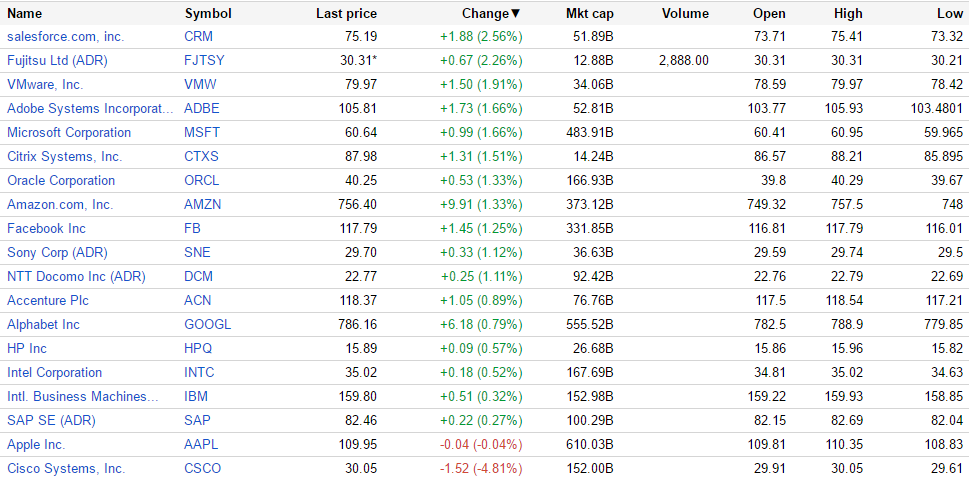The height and width of the screenshot is (480, 969).
Task: Sort by the Volume column header
Action: [x=685, y=13]
